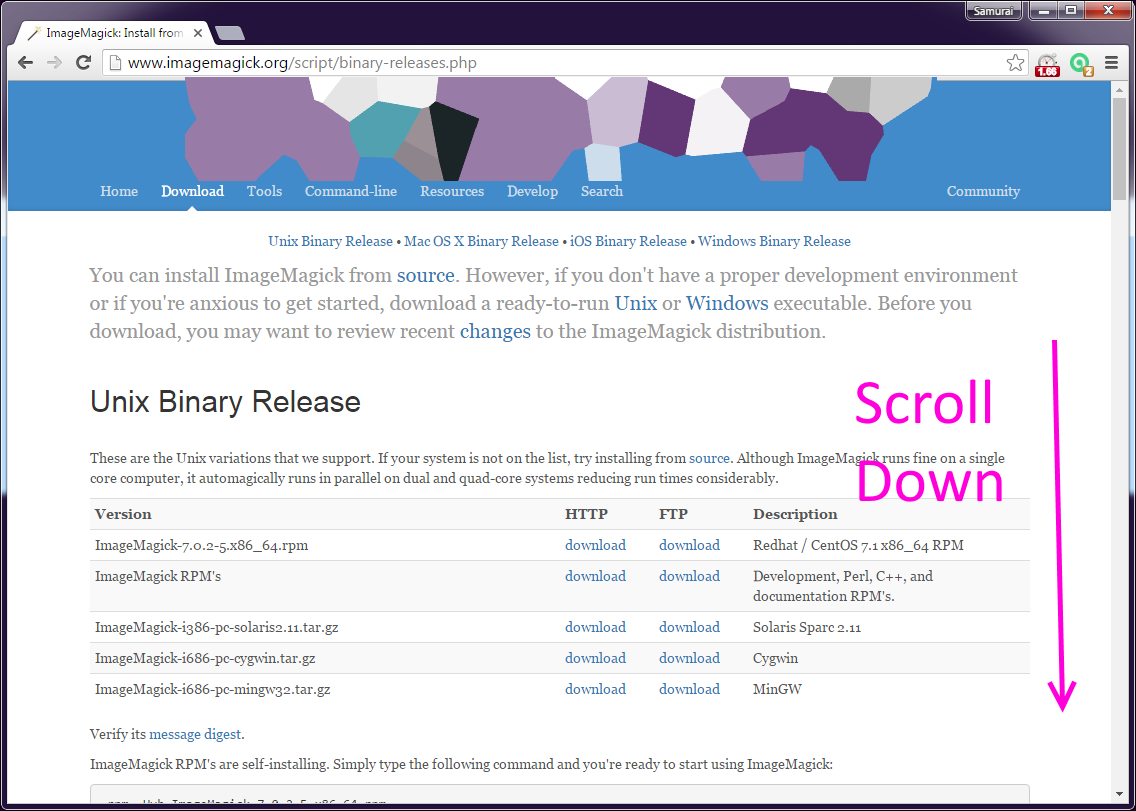Jump to Mac OS X Binary Release
1136x811 pixels.
(x=481, y=241)
